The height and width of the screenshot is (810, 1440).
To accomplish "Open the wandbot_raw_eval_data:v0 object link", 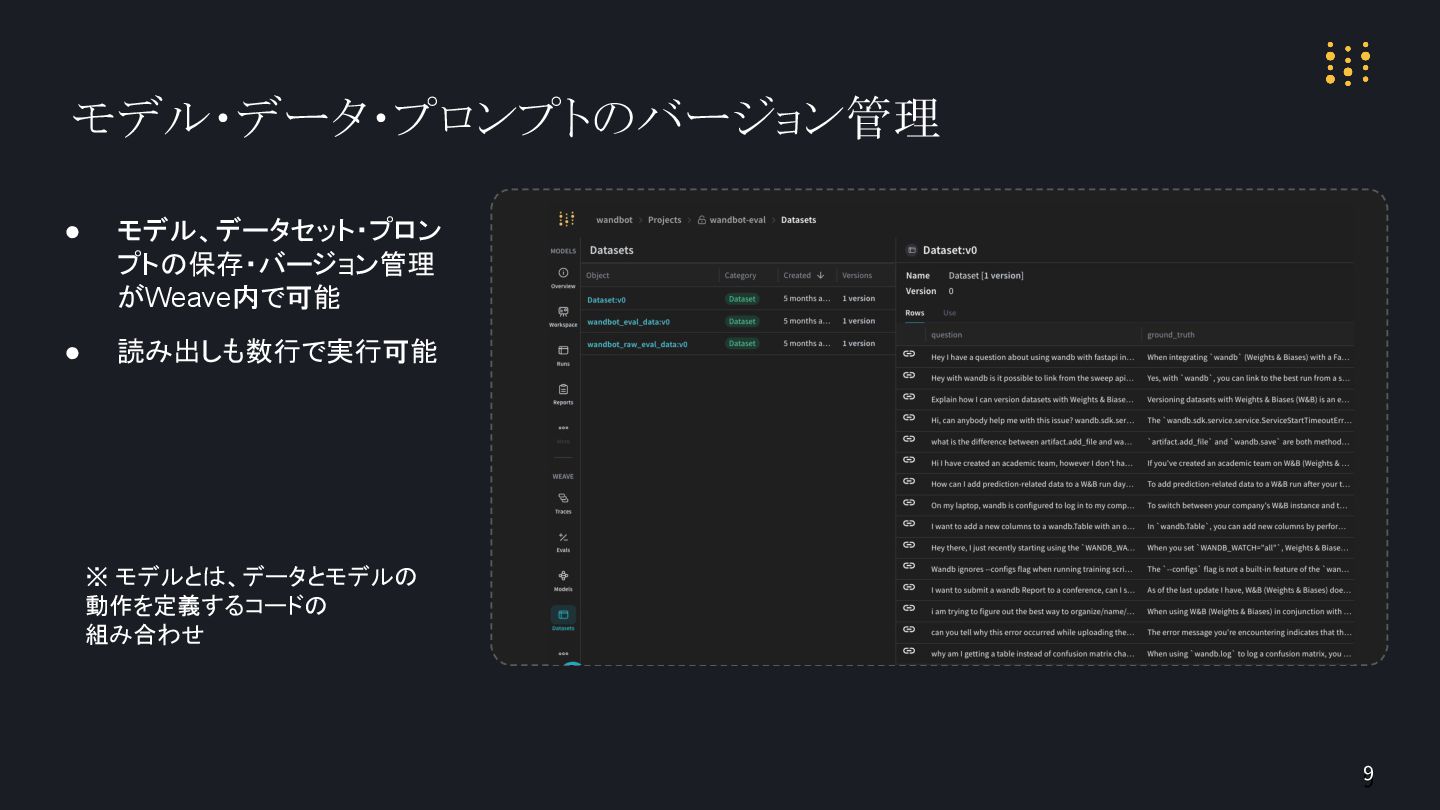I will coord(637,344).
